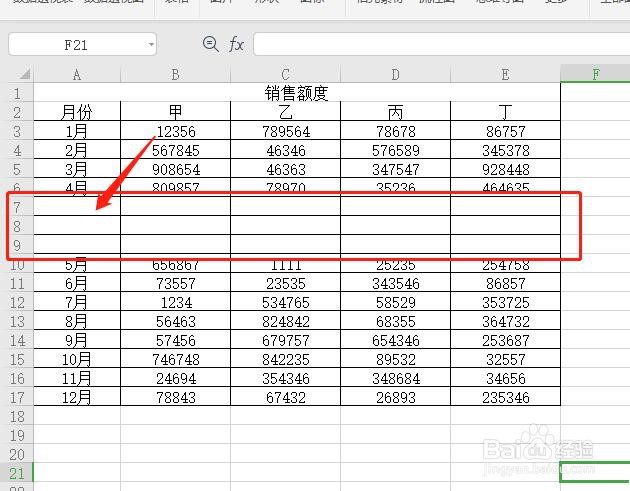Click cell with value 353725

505,302
